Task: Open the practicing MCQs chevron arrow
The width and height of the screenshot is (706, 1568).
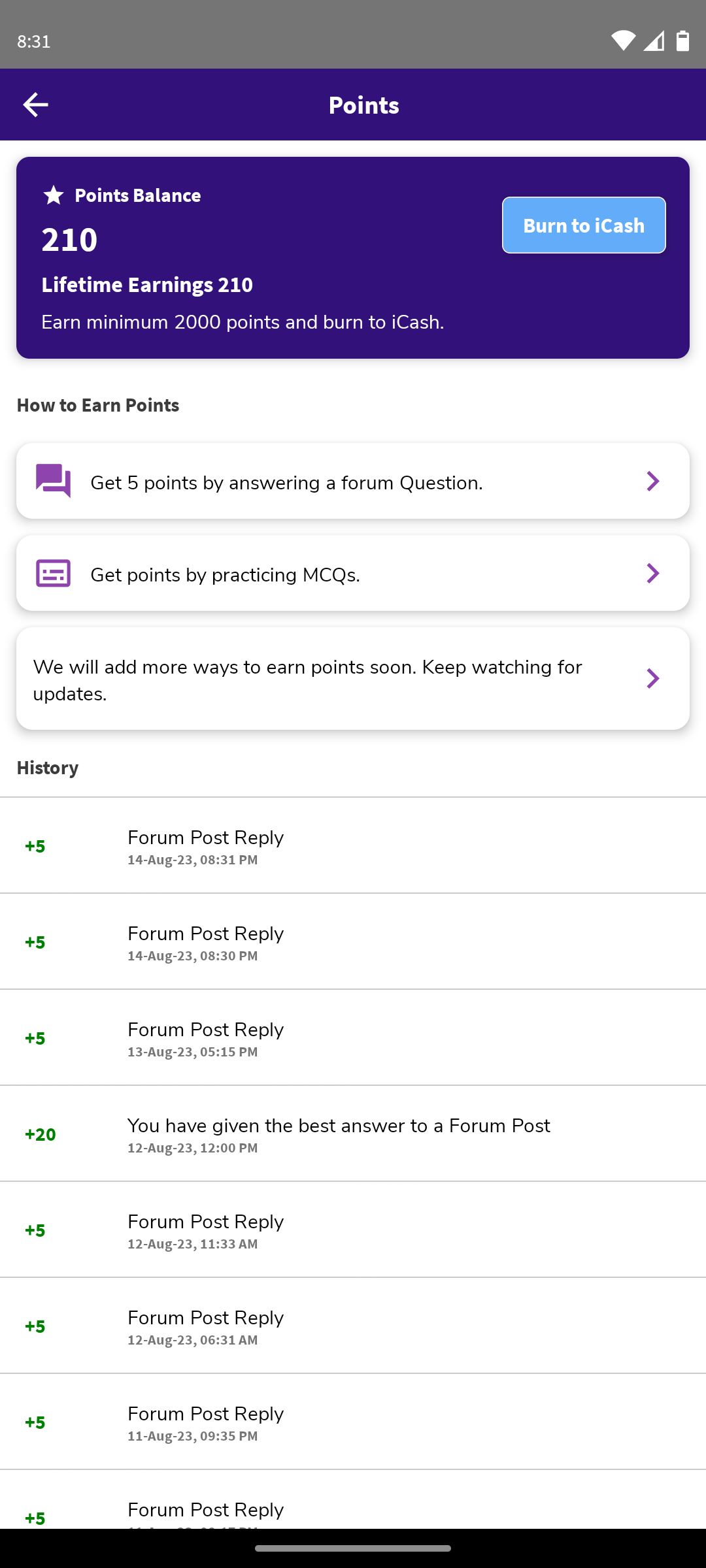Action: click(x=652, y=573)
